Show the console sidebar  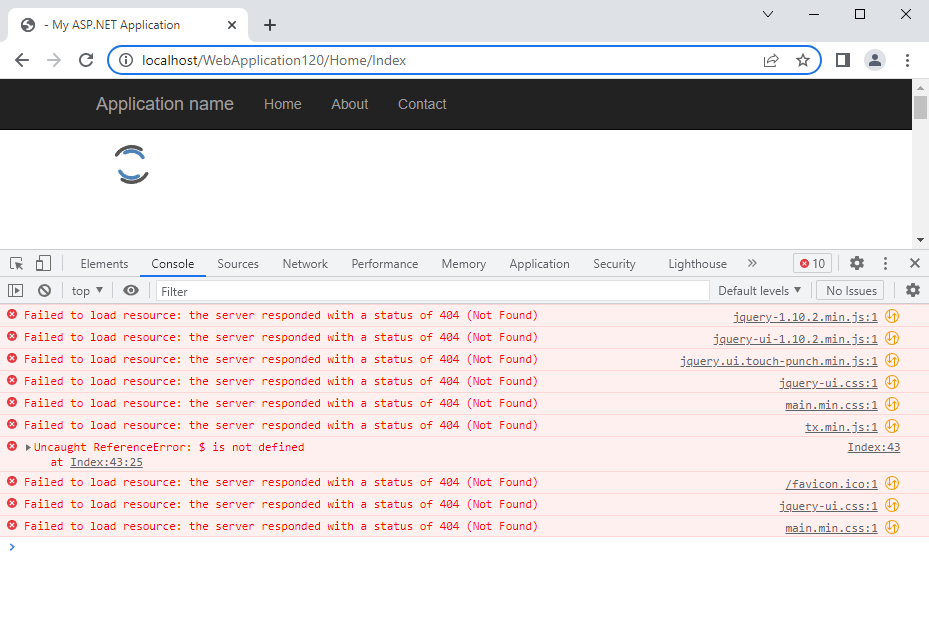pyautogui.click(x=15, y=291)
